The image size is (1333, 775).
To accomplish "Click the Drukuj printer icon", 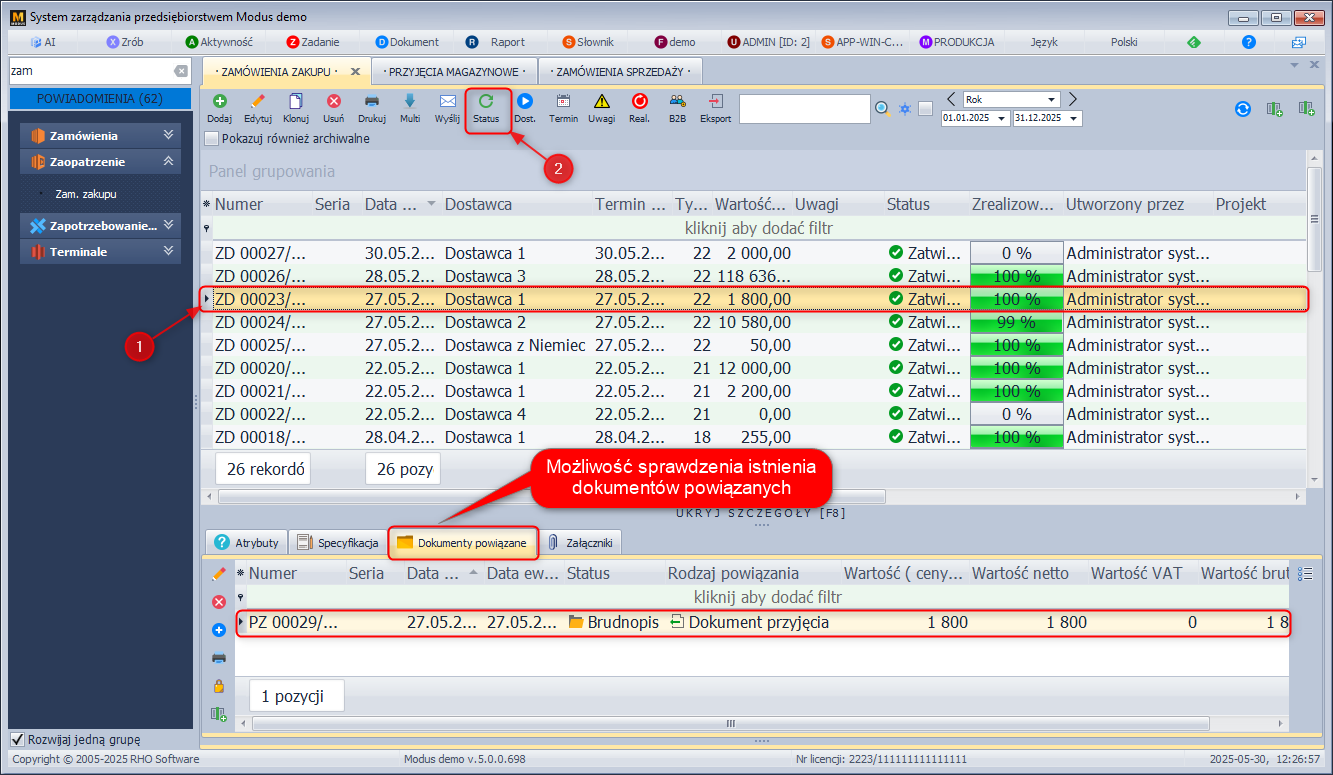I will point(372,102).
